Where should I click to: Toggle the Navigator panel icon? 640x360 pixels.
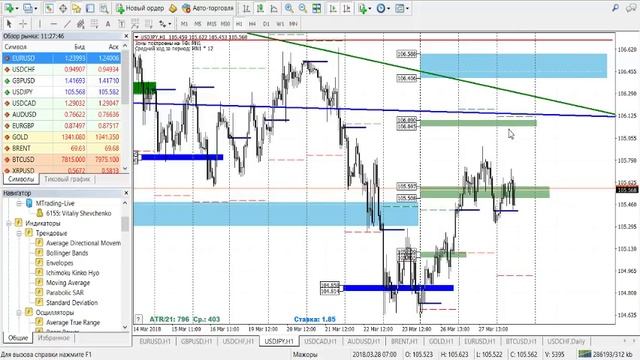pos(76,8)
